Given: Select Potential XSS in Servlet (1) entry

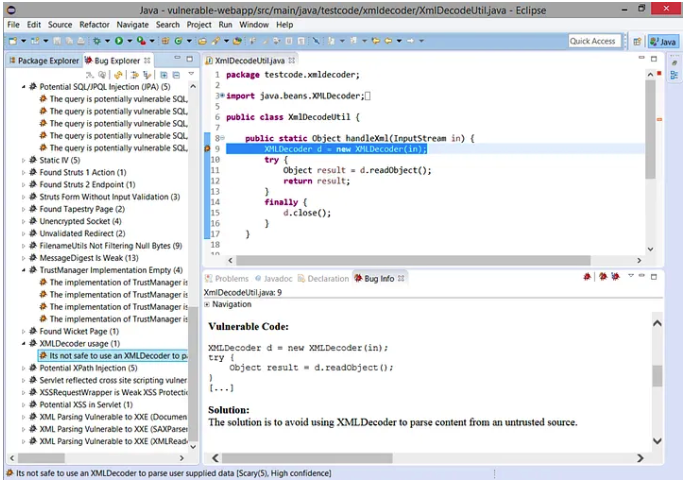Looking at the screenshot, I should point(86,405).
